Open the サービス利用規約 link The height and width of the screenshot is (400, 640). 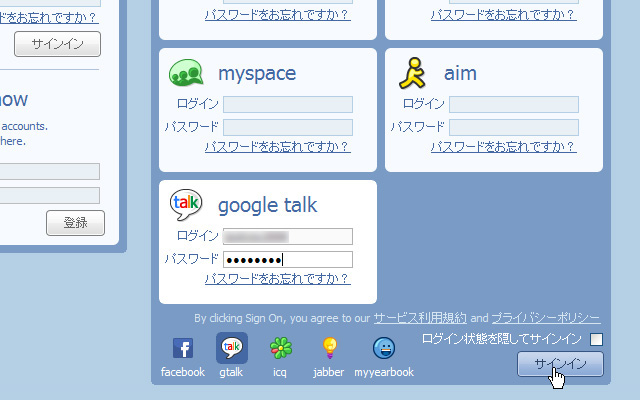coord(420,318)
